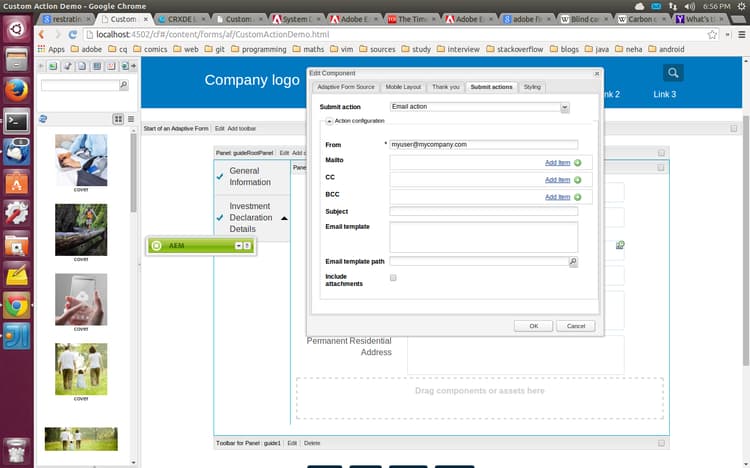Click the Subject input field

484,212
